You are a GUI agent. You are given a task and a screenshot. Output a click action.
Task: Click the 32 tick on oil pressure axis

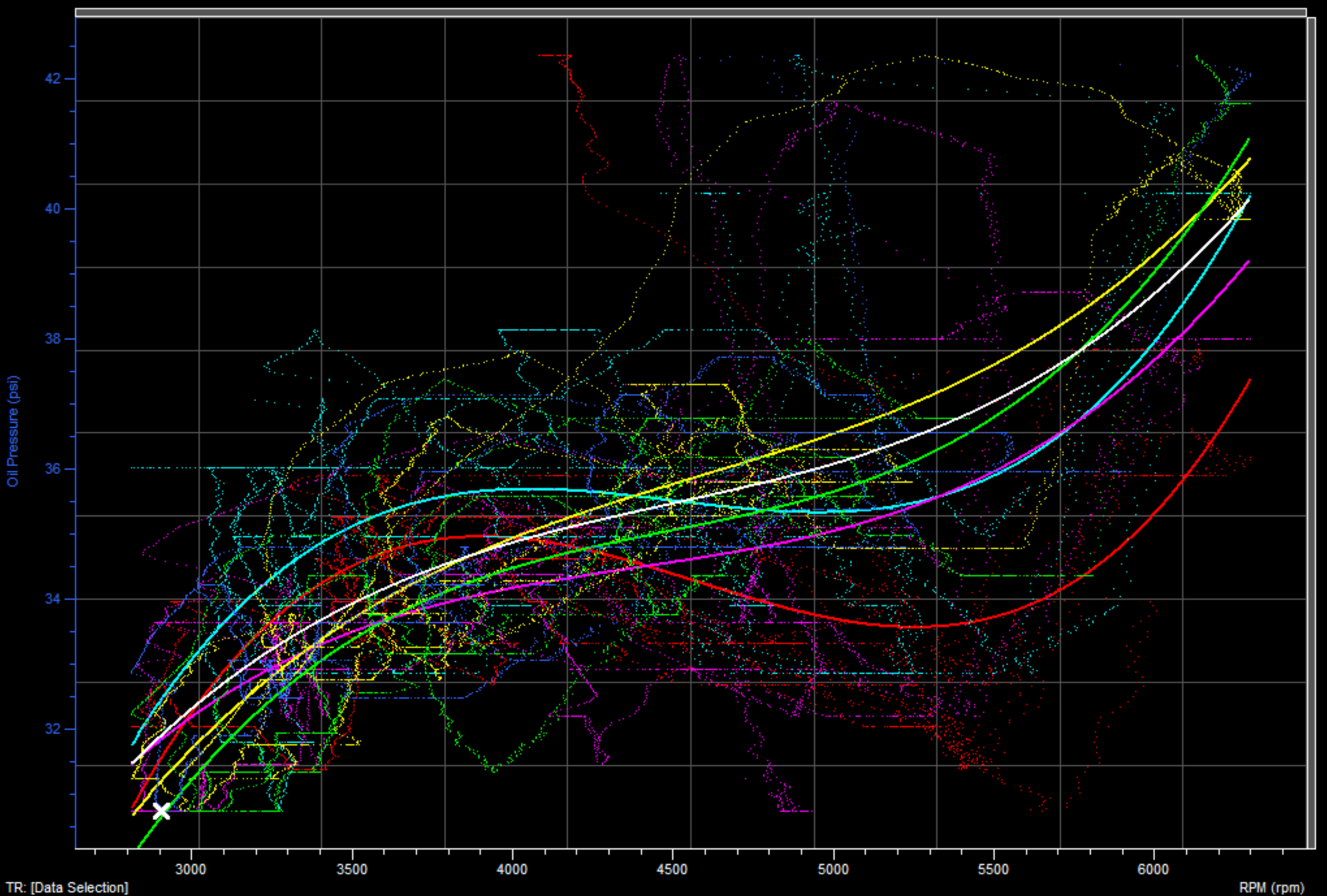[x=52, y=729]
